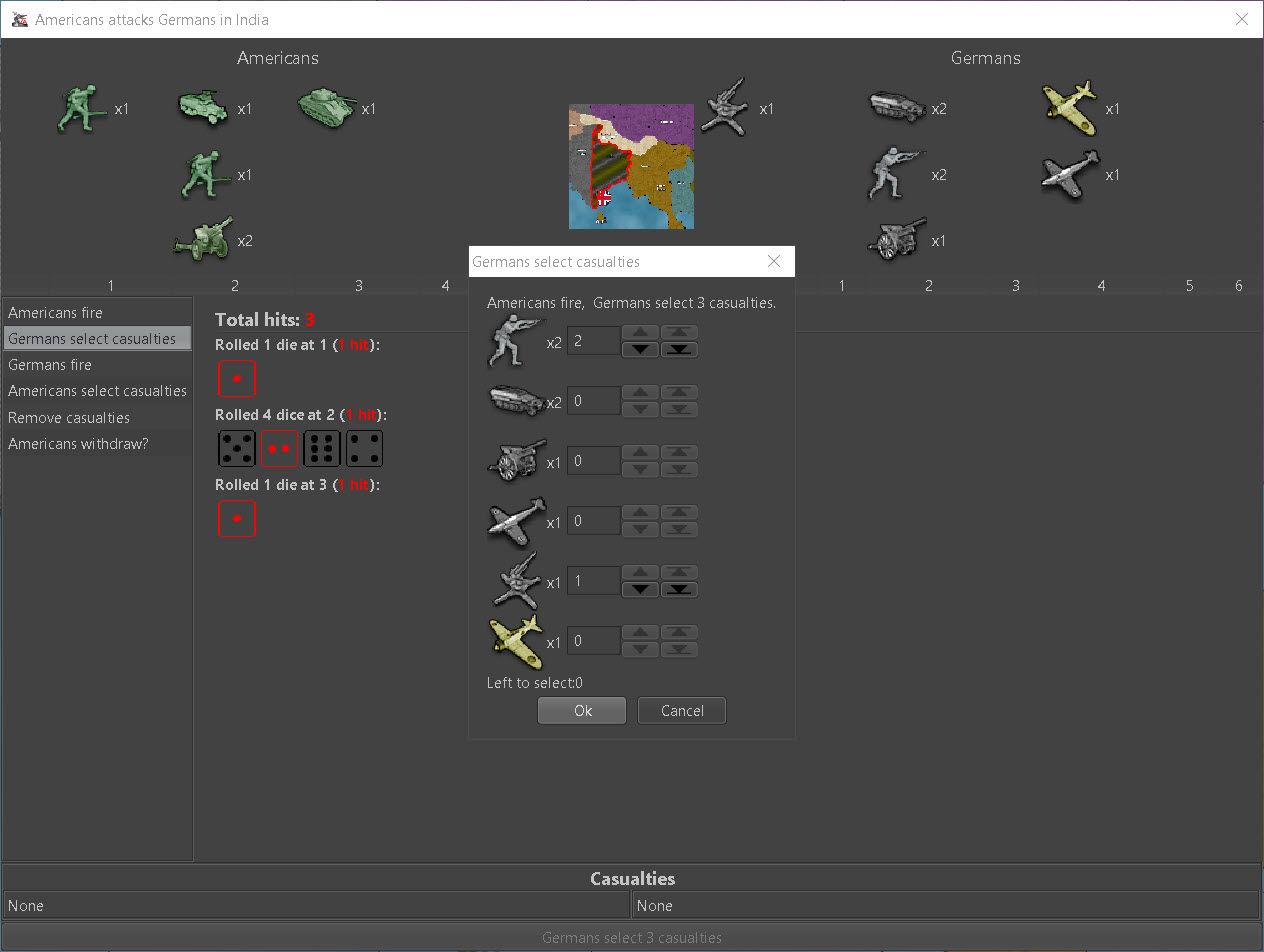Click the American green artillery unit icon
The image size is (1264, 952).
pos(202,240)
